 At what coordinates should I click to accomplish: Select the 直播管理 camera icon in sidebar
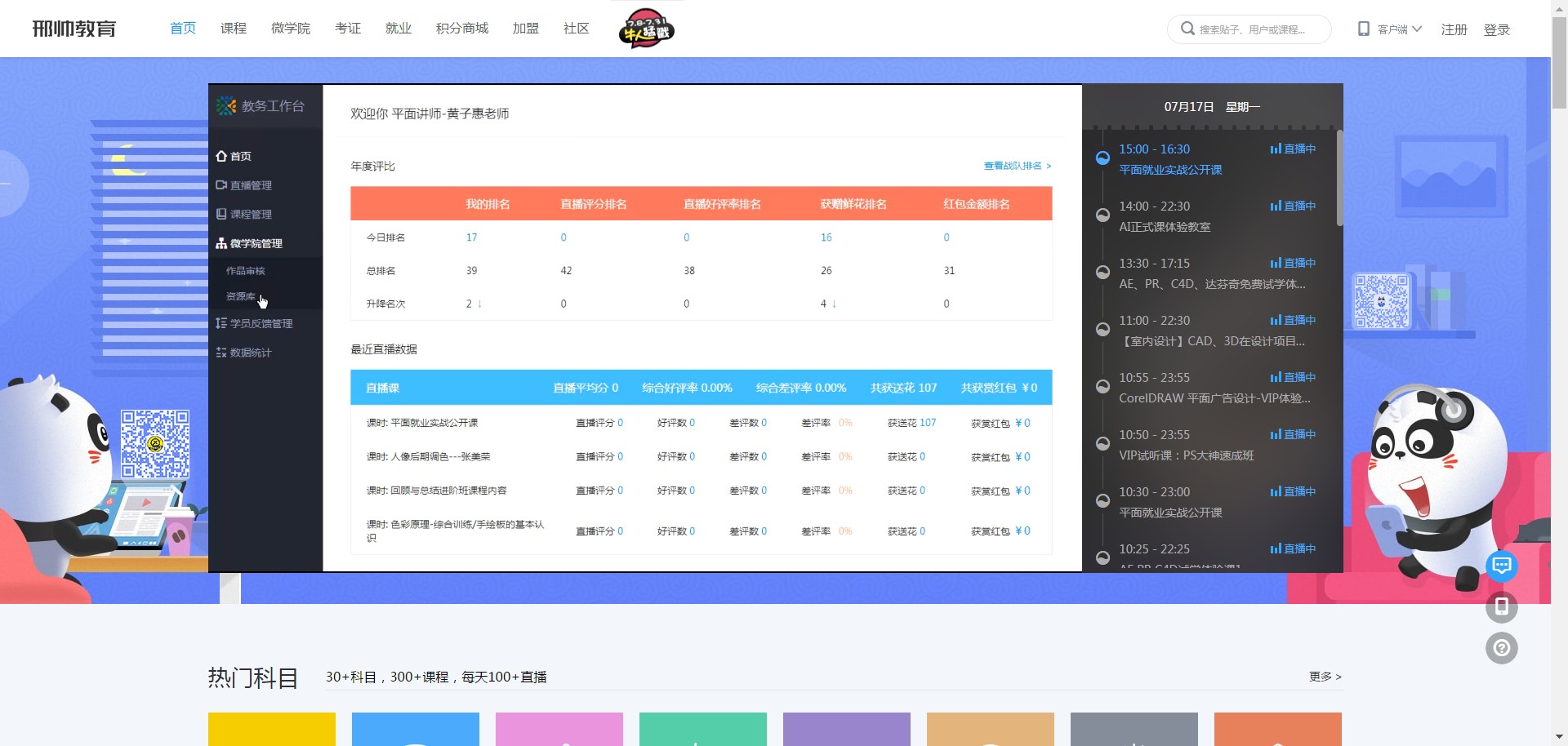click(x=220, y=185)
